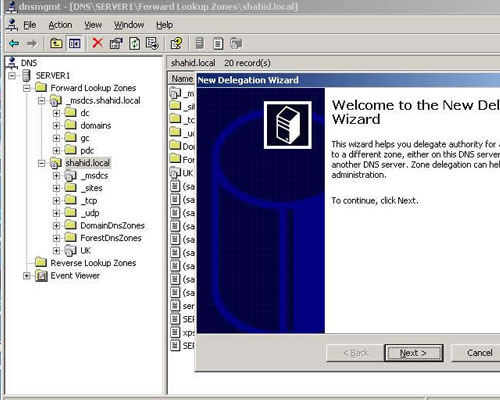Screen dimensions: 500x400
Task: Click the New Record toolbar icon
Action: pos(218,44)
